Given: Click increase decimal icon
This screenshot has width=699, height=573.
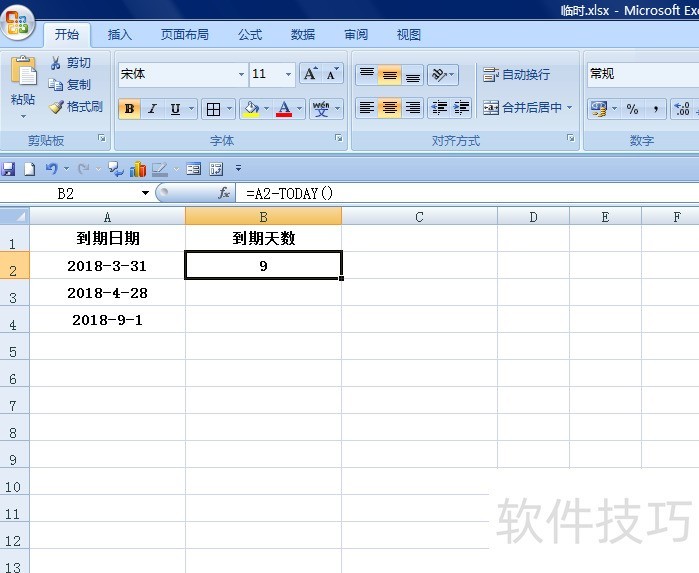Looking at the screenshot, I should [x=682, y=109].
